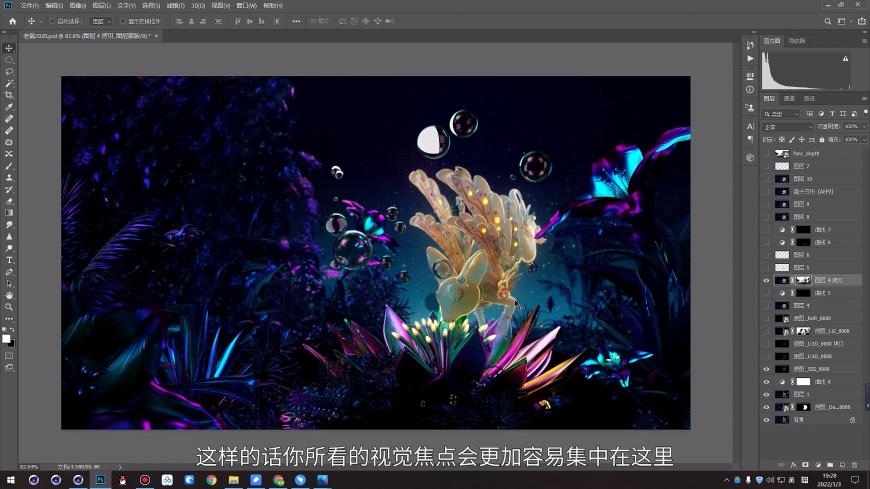Image resolution: width=870 pixels, height=489 pixels.
Task: Click the Delete layer trash icon
Action: click(x=854, y=465)
